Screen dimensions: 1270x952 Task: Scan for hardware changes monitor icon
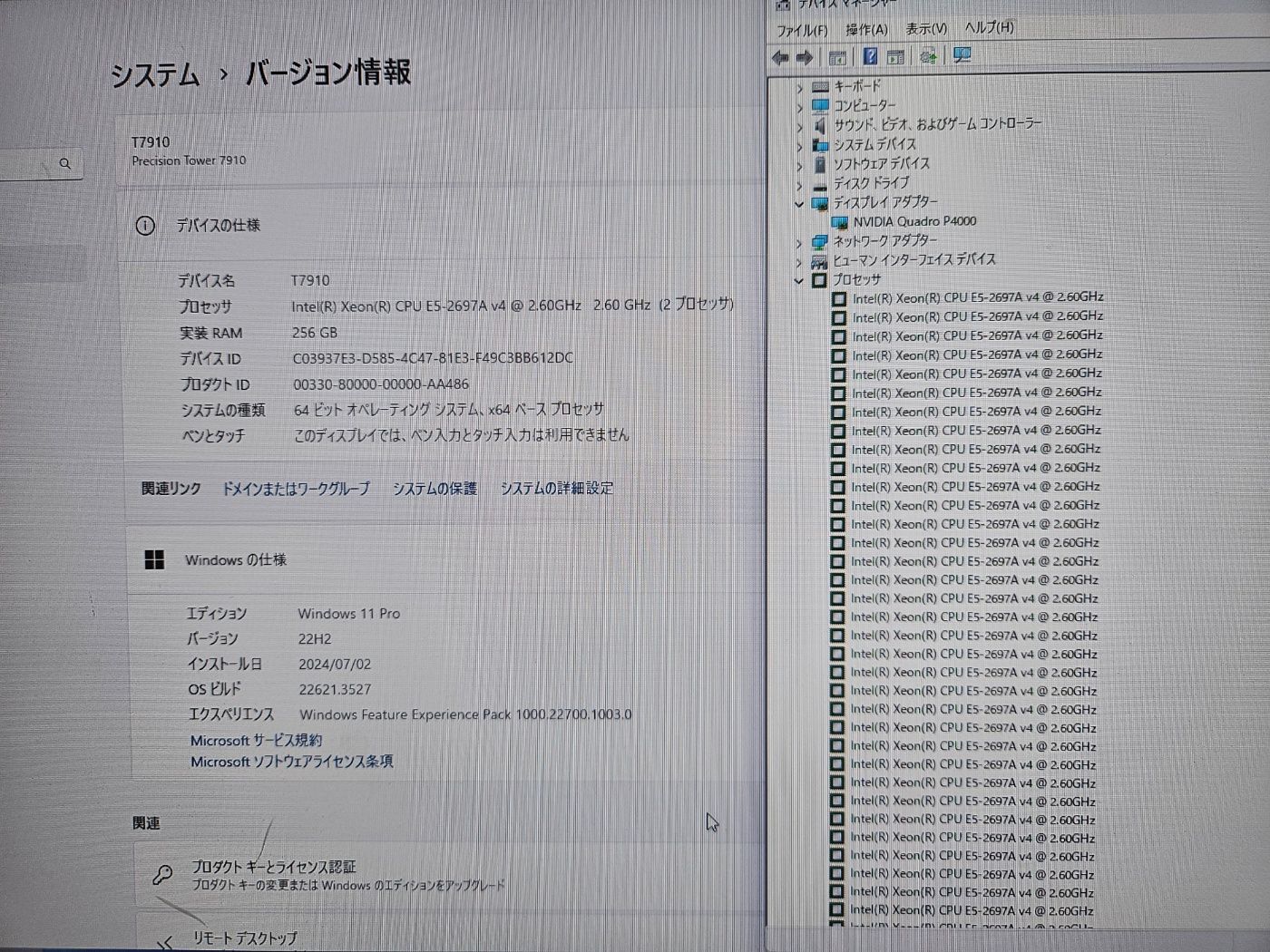[x=962, y=56]
